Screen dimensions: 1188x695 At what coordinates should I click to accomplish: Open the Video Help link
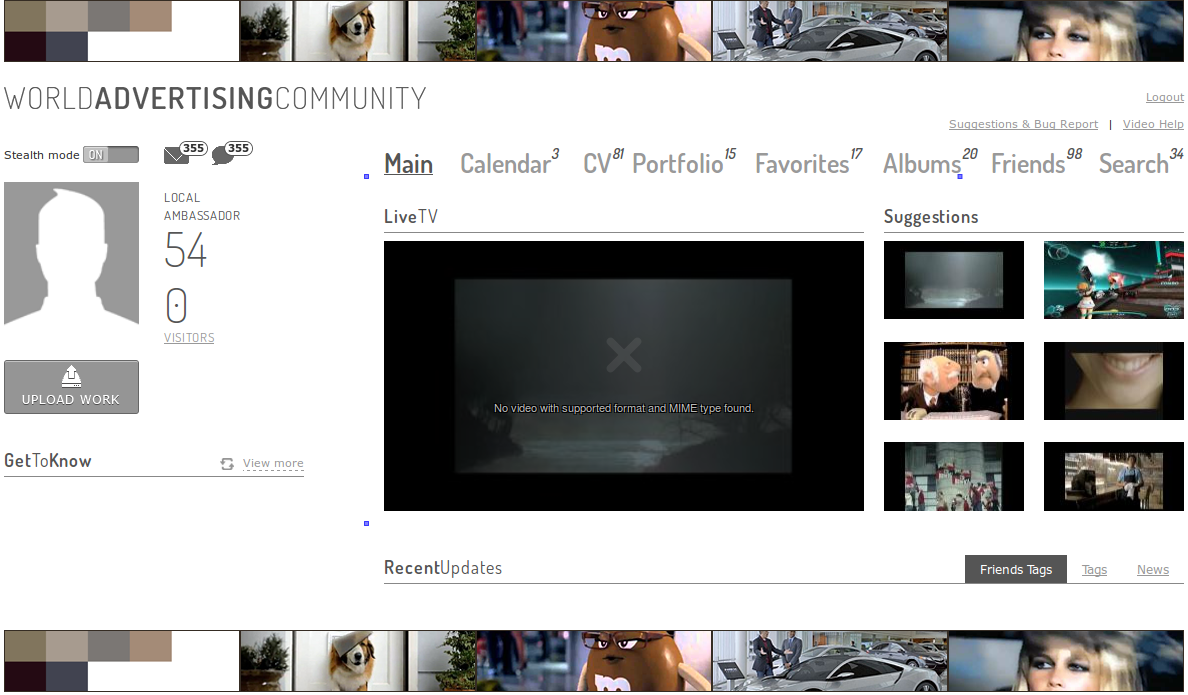point(1153,124)
